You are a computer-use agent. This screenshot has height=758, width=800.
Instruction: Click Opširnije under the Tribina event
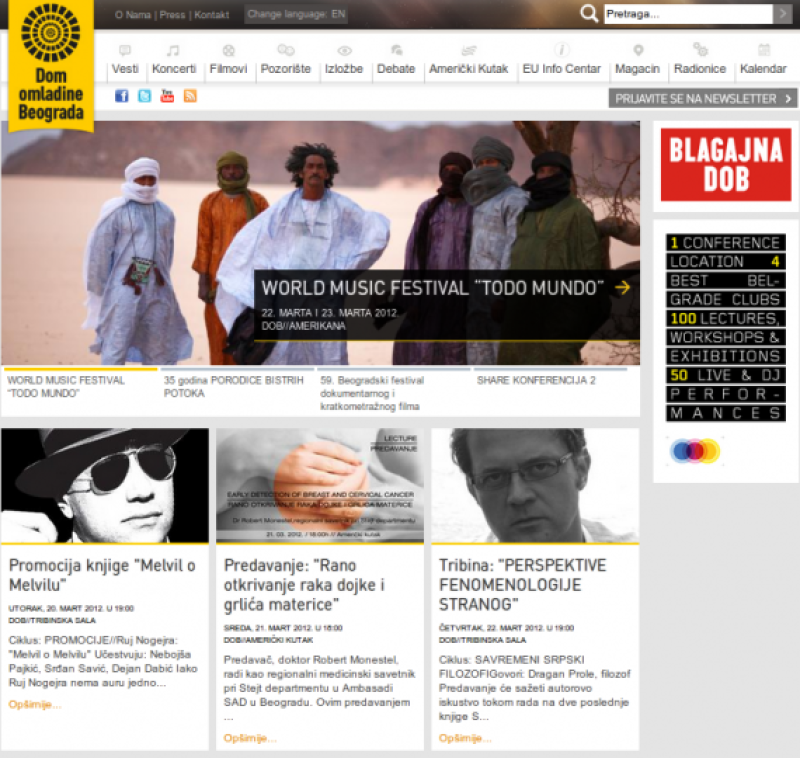tap(465, 738)
